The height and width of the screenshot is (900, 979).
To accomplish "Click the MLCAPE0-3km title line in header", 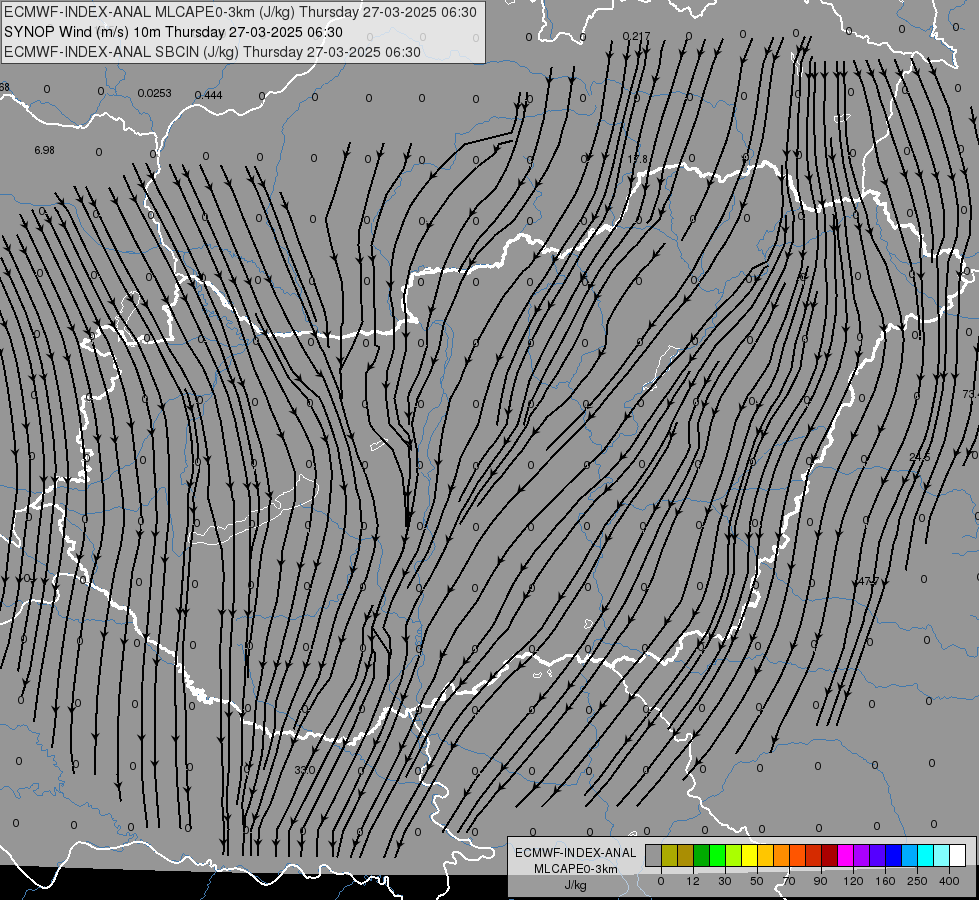I will pos(240,12).
